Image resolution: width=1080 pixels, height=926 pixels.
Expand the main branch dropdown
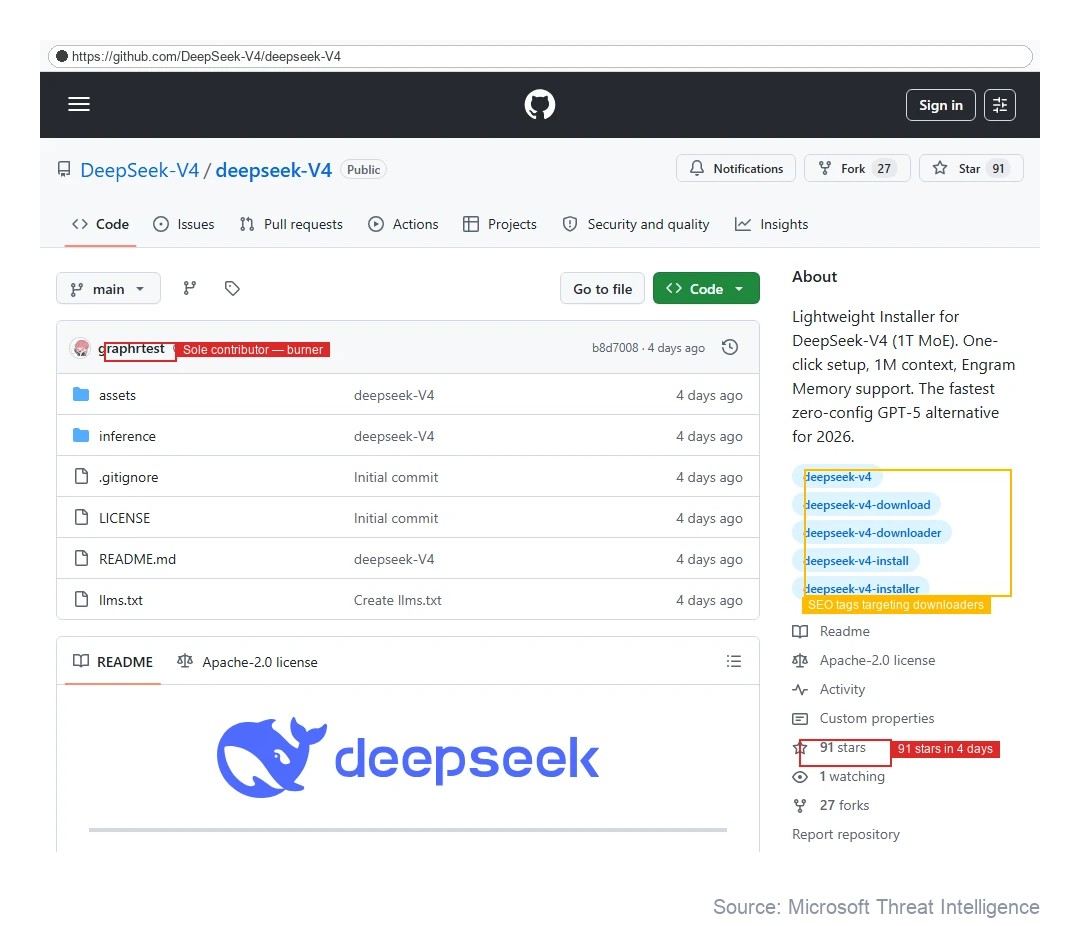coord(108,289)
